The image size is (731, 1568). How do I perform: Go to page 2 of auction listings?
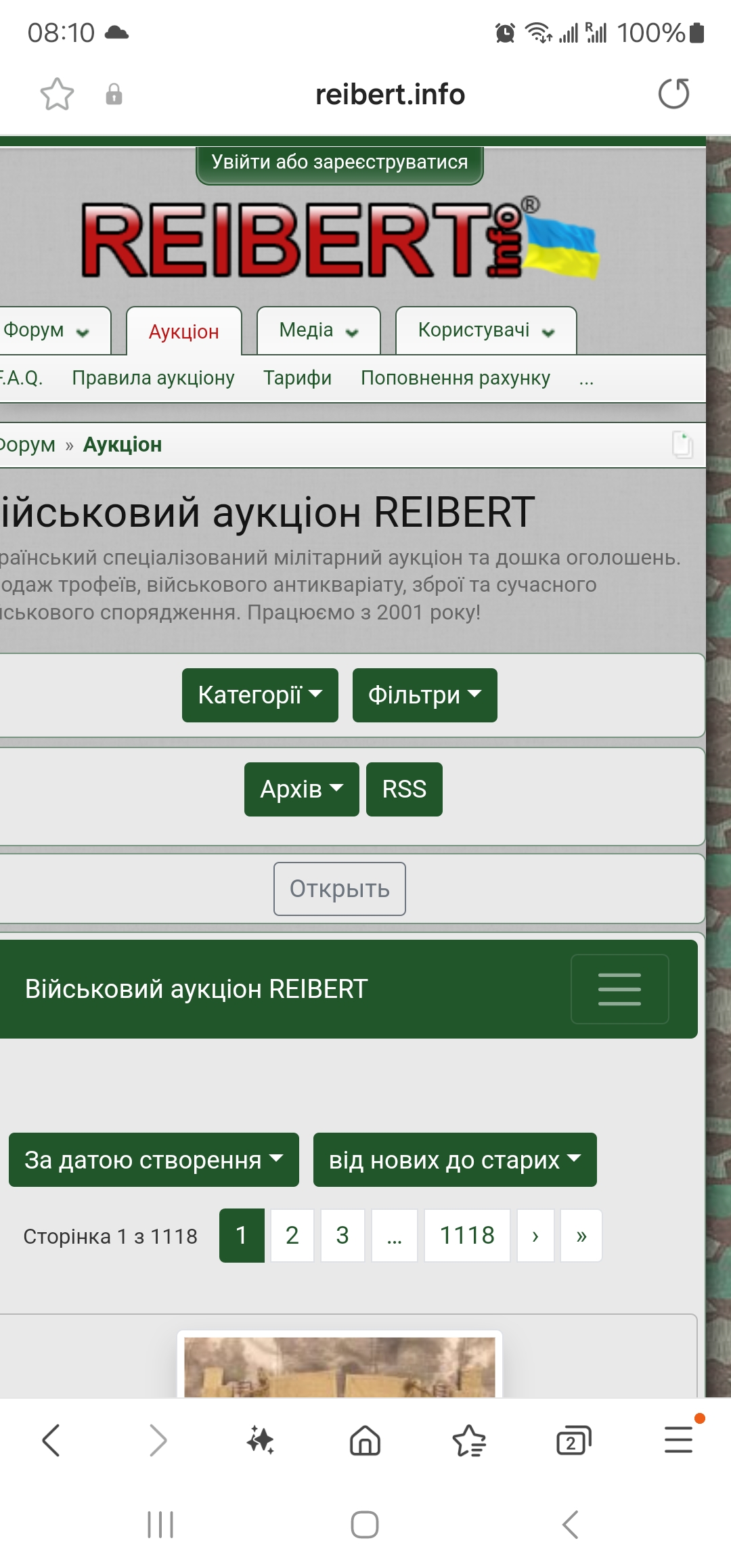[292, 1236]
